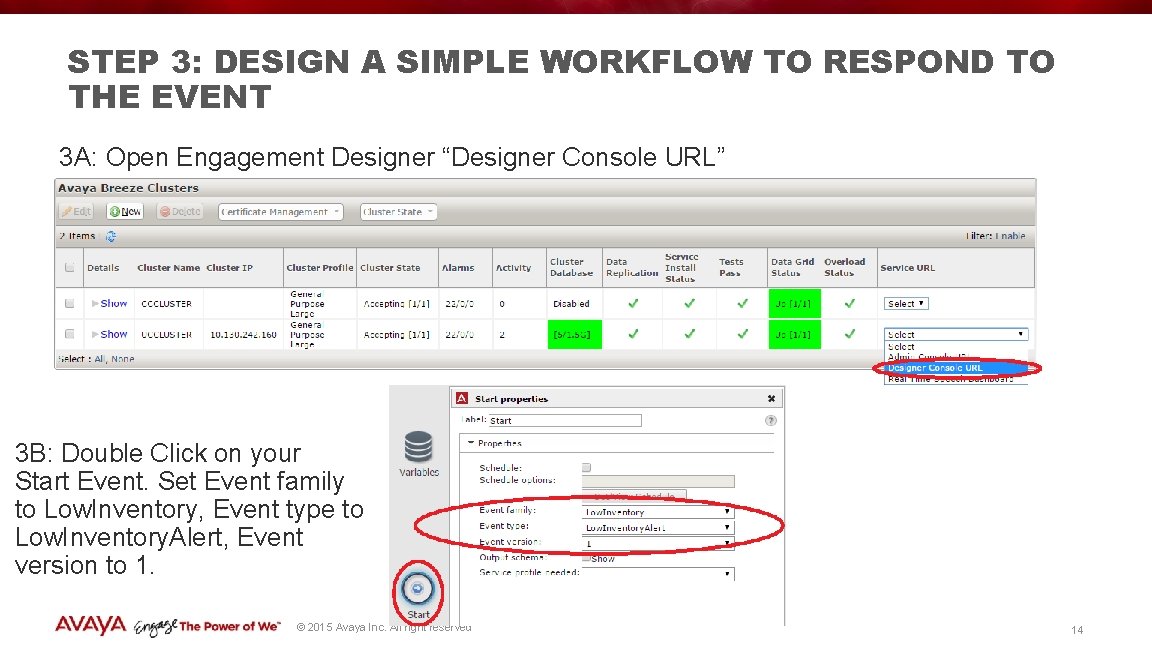
Task: Click Overload Status checkmark for cluster 10.130.242.160
Action: pyautogui.click(x=849, y=334)
